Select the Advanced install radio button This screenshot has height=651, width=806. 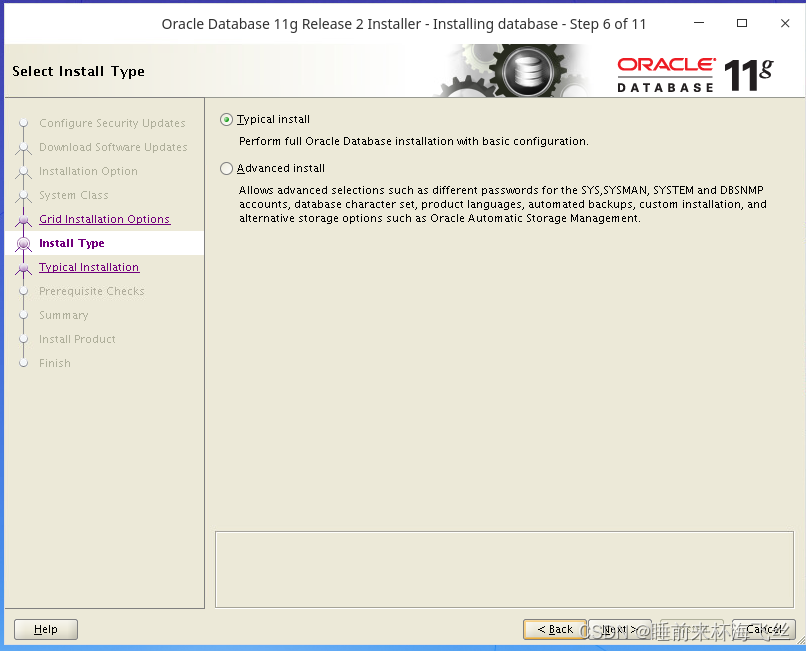[x=226, y=168]
